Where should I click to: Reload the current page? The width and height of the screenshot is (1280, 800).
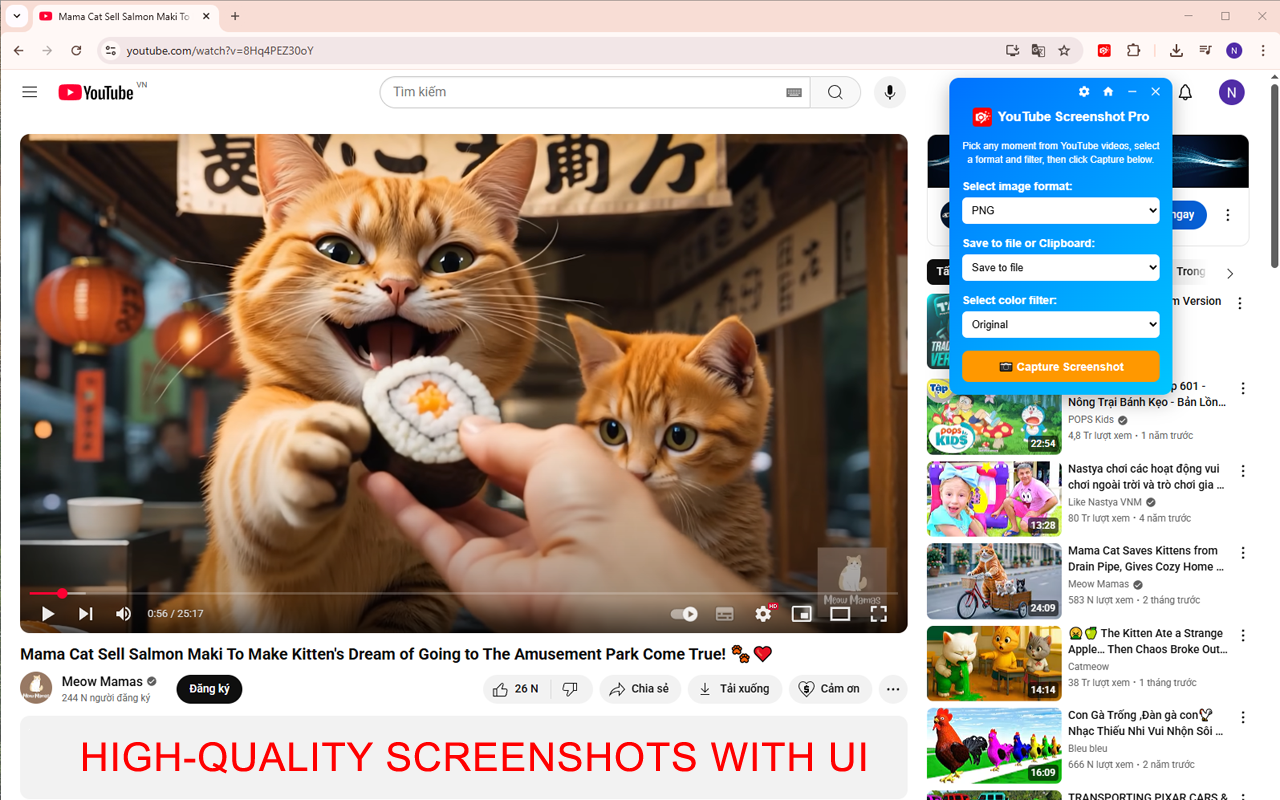pos(76,50)
